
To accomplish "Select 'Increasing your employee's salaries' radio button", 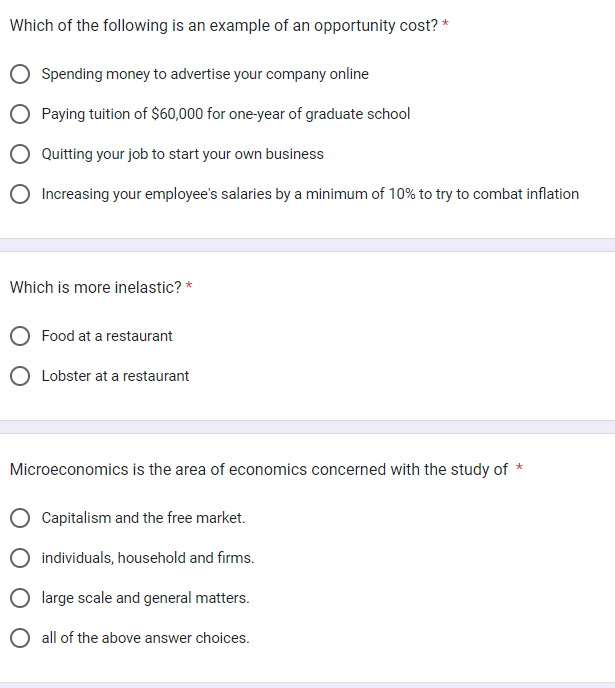I will point(20,194).
